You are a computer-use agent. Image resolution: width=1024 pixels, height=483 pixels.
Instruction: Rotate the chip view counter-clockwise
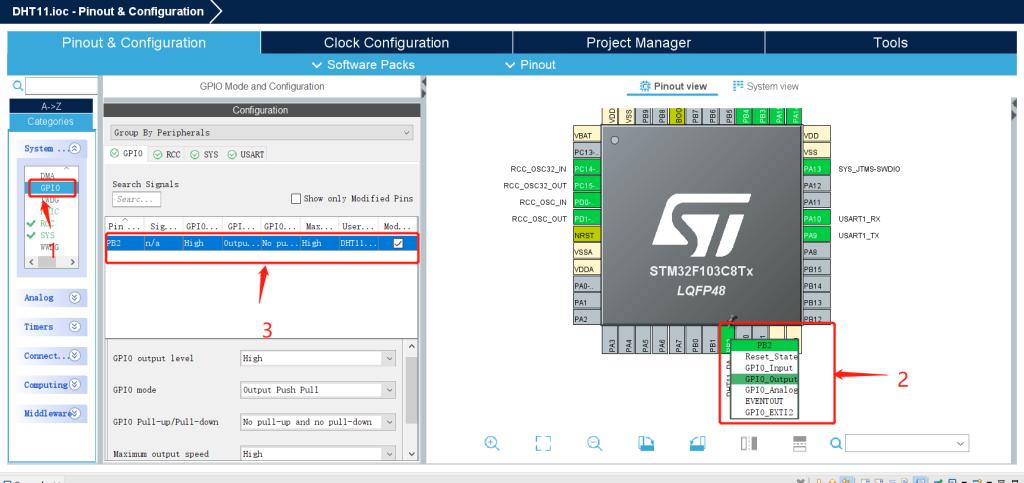pyautogui.click(x=697, y=443)
